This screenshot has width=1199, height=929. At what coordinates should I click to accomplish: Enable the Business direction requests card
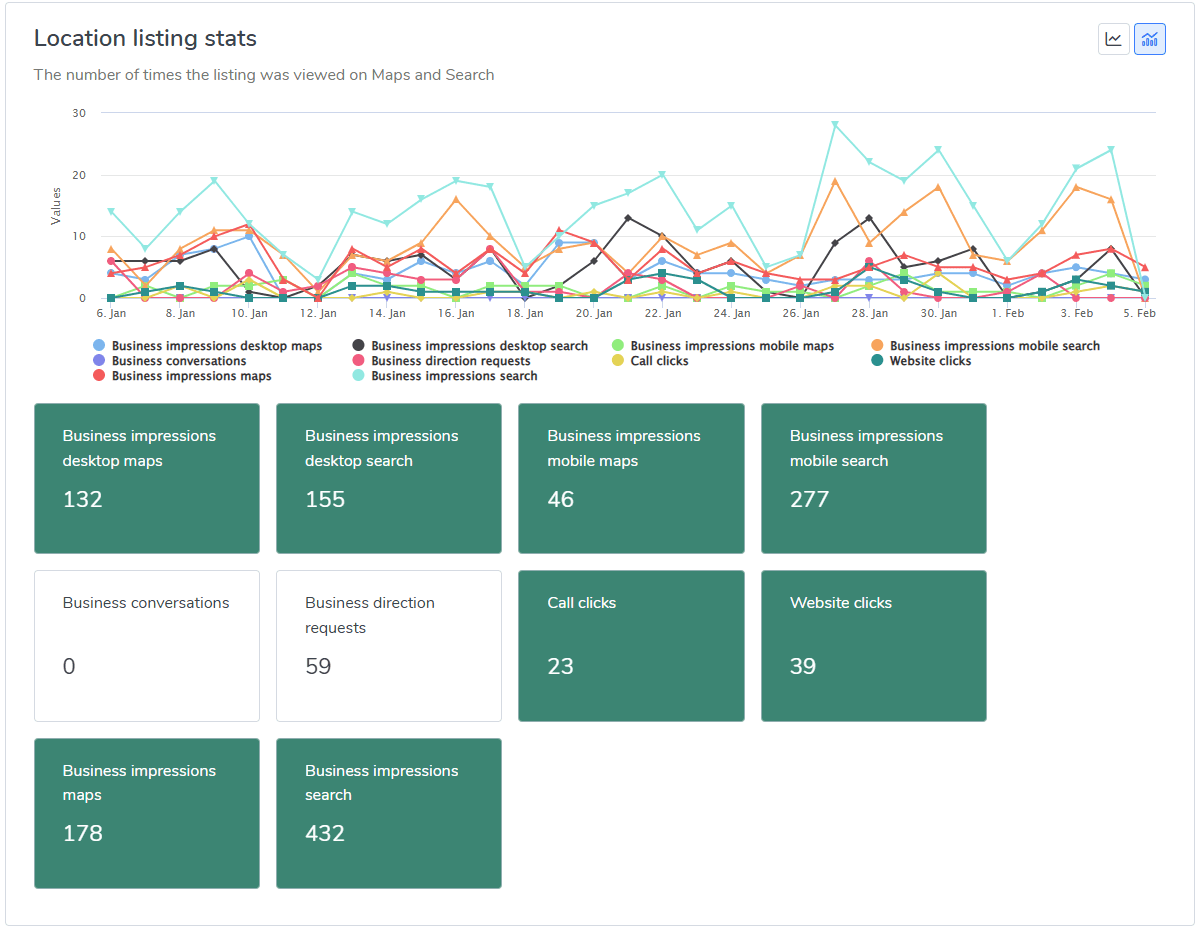point(388,646)
